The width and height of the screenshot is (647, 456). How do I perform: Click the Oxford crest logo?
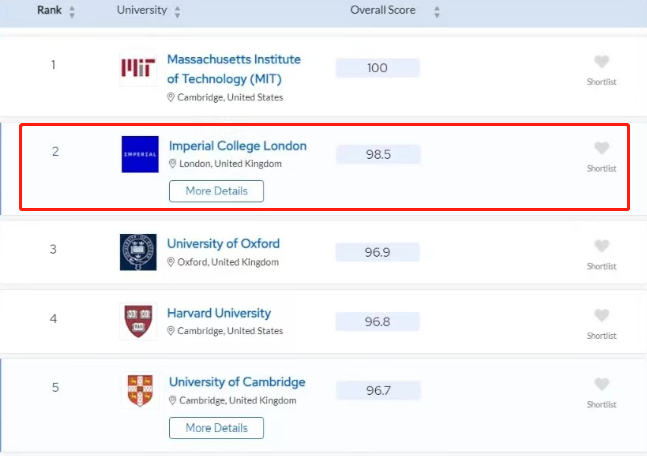(x=138, y=252)
